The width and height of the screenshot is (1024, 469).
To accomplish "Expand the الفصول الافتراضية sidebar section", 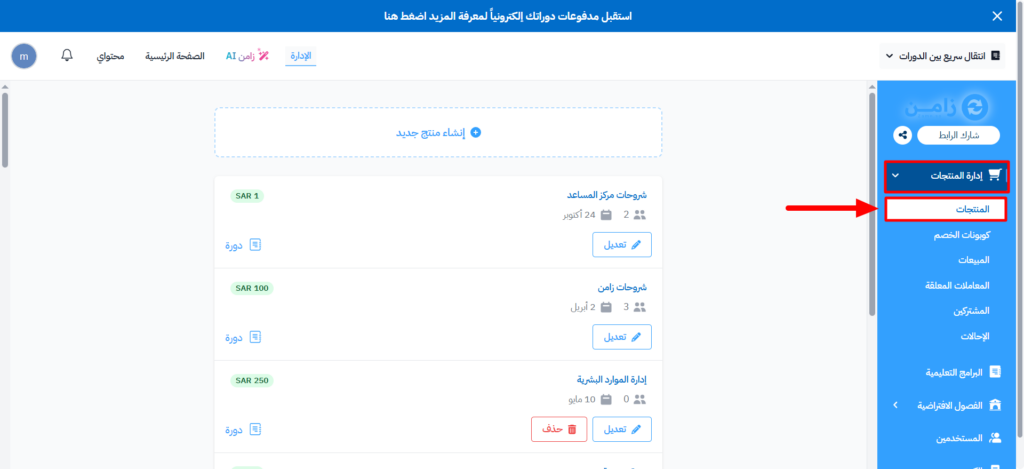I will point(895,405).
